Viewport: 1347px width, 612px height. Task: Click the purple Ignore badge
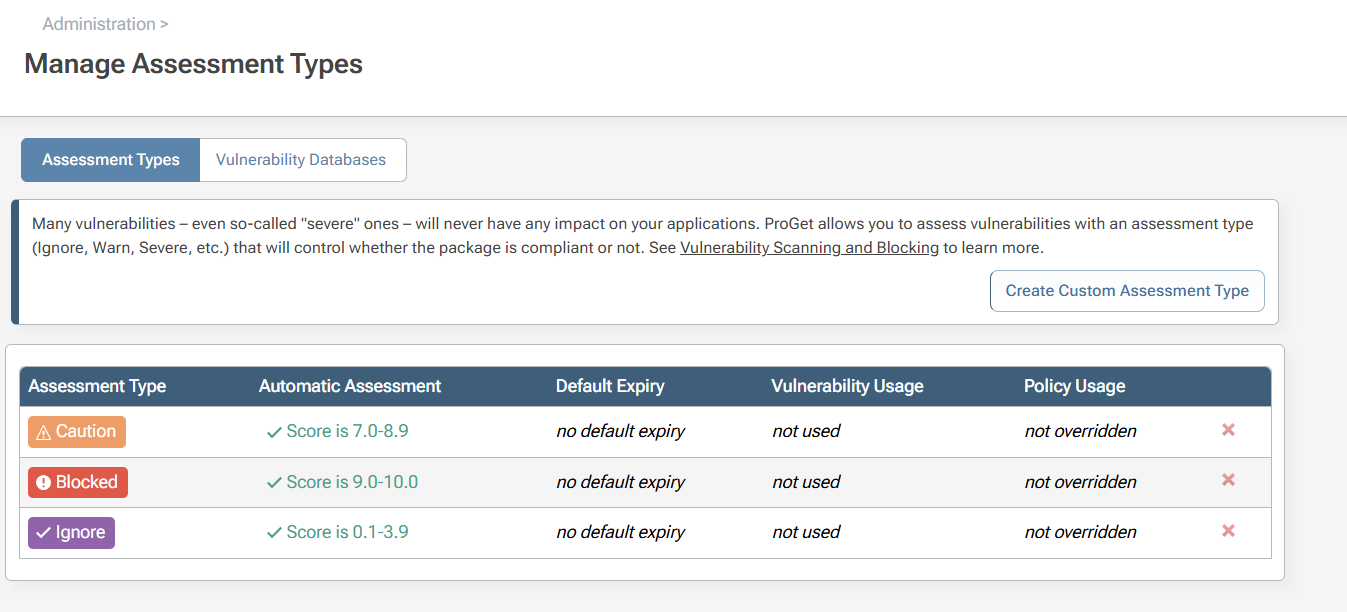coord(71,532)
